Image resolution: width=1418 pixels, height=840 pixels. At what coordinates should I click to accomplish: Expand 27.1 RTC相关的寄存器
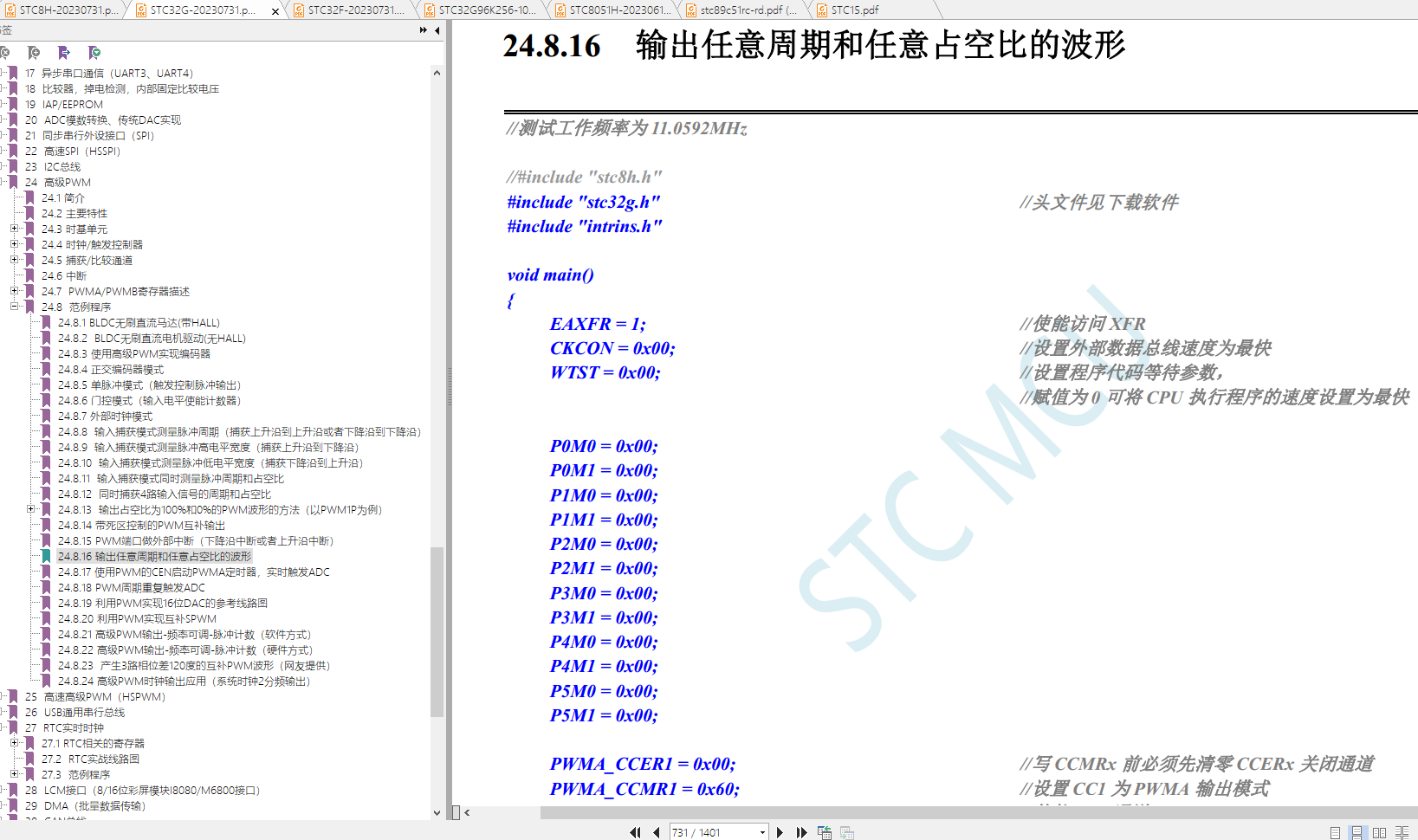14,743
